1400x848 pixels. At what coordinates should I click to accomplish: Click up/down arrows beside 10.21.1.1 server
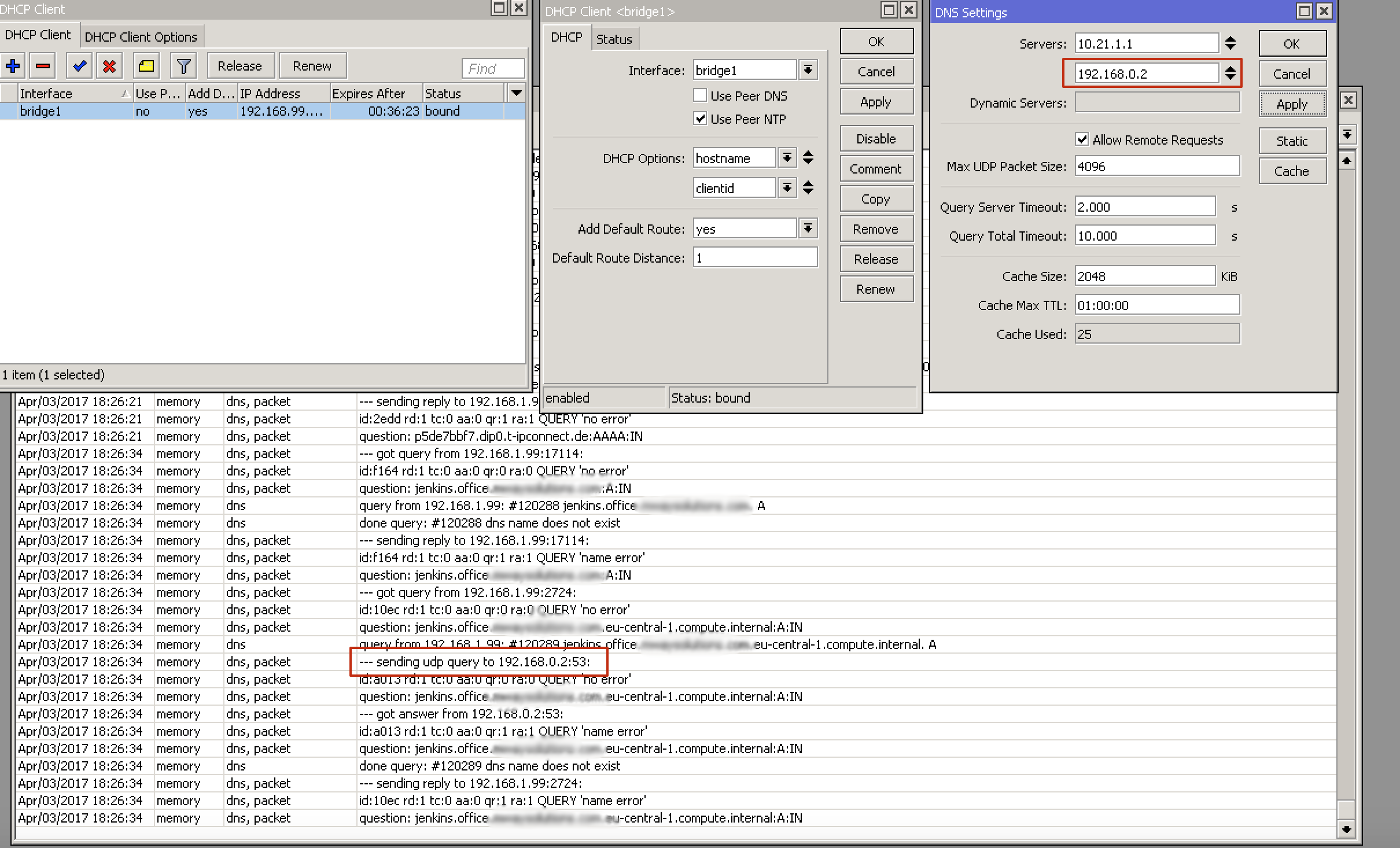pyautogui.click(x=1230, y=43)
